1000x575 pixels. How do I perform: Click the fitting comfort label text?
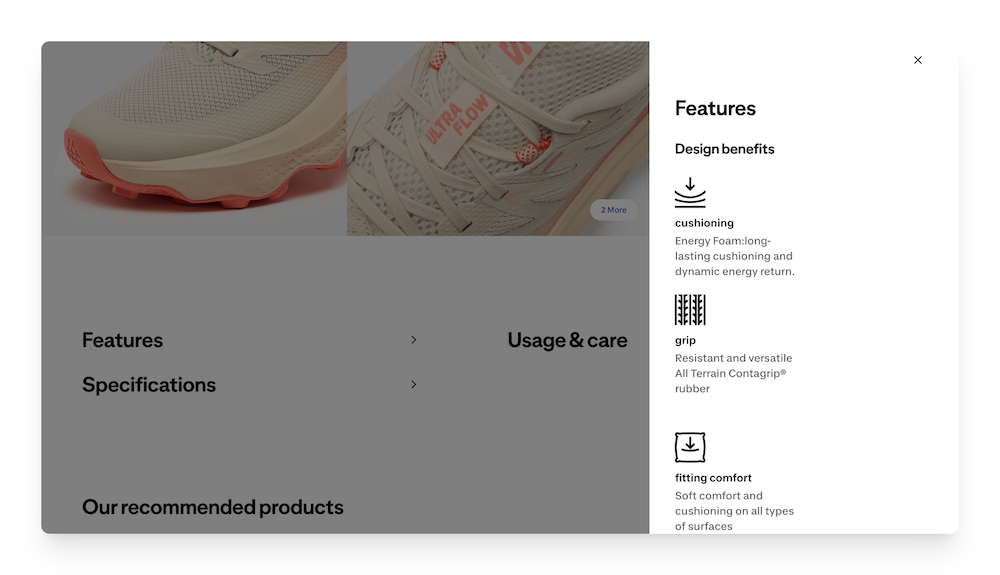click(713, 477)
